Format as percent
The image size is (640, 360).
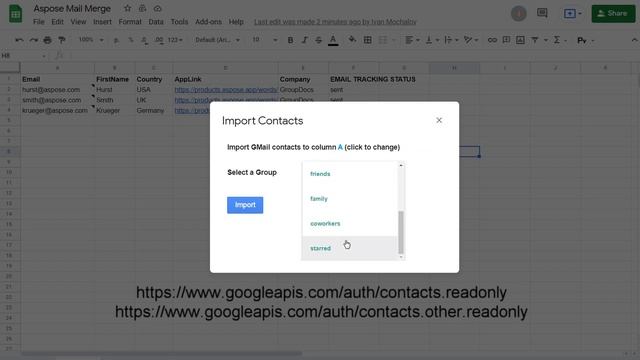[x=131, y=40]
